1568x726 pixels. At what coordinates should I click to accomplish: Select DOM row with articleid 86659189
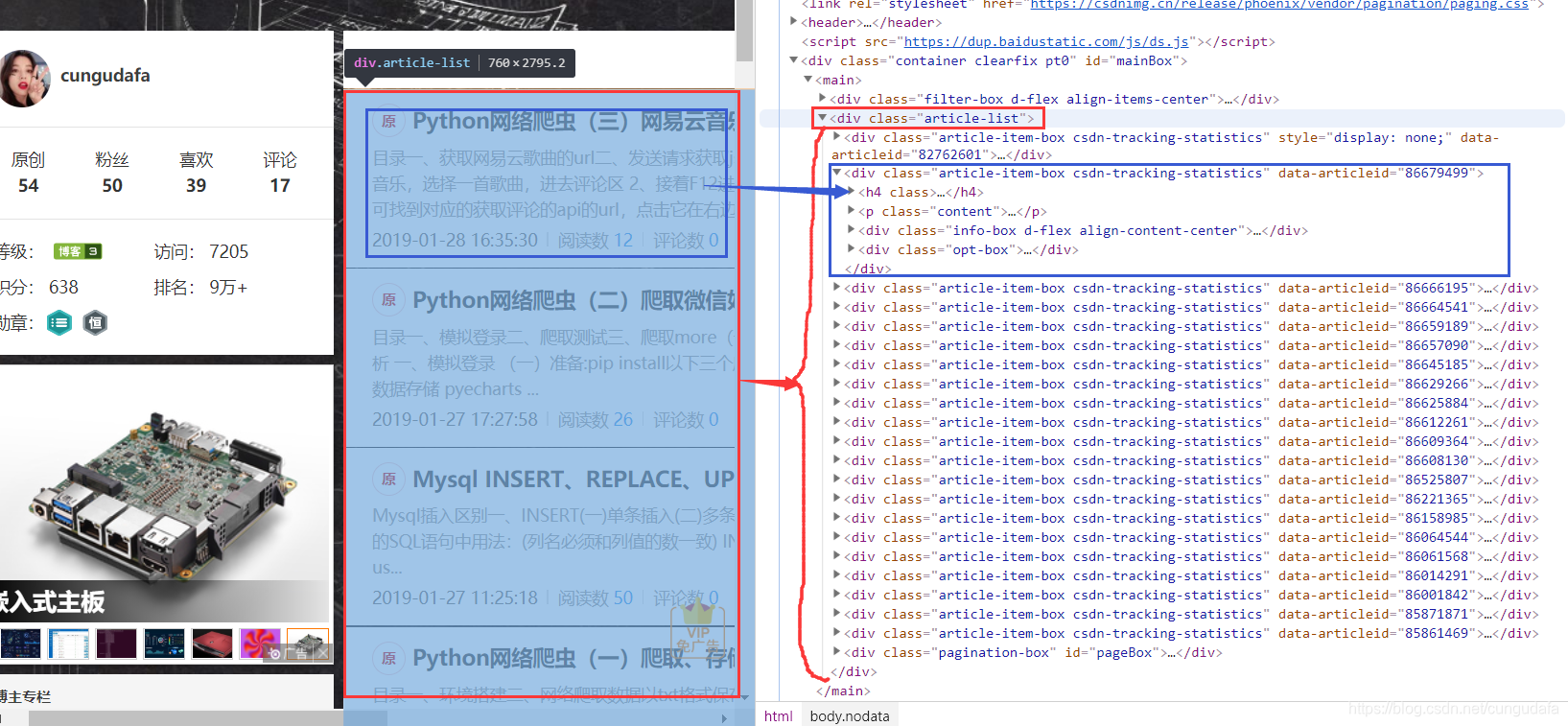pyautogui.click(x=1191, y=326)
